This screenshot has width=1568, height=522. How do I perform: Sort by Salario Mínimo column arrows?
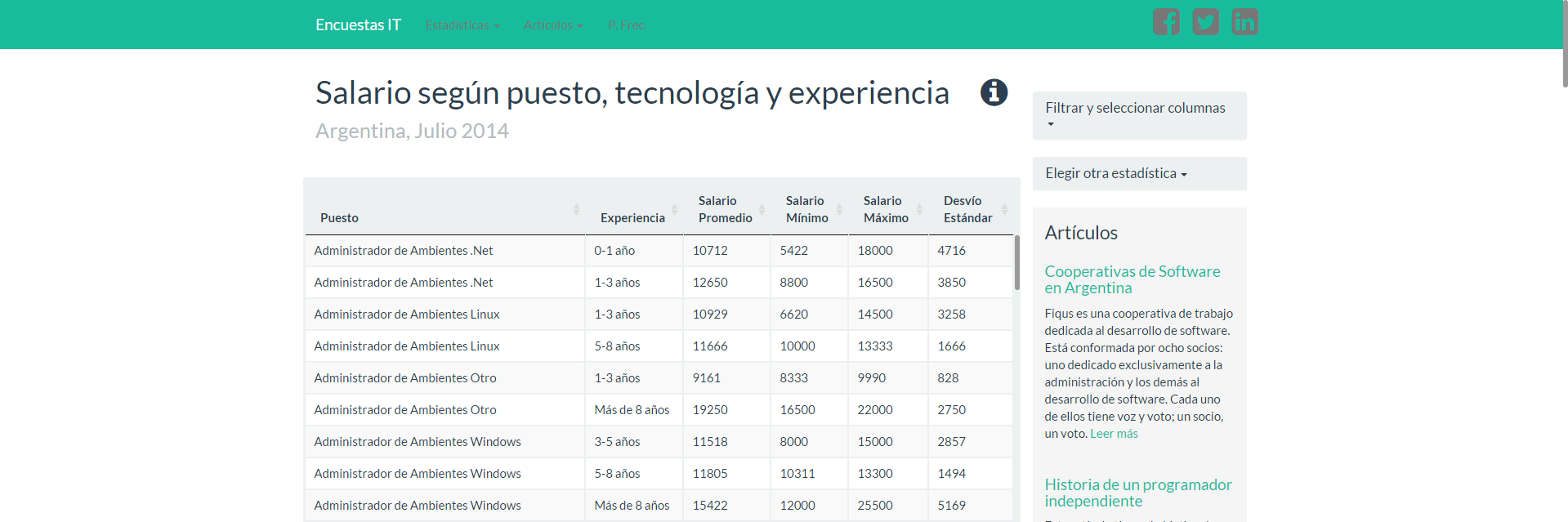coord(839,210)
